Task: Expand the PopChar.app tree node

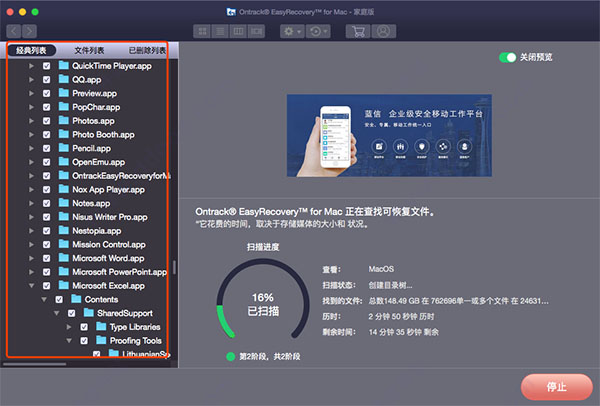Action: (31, 107)
